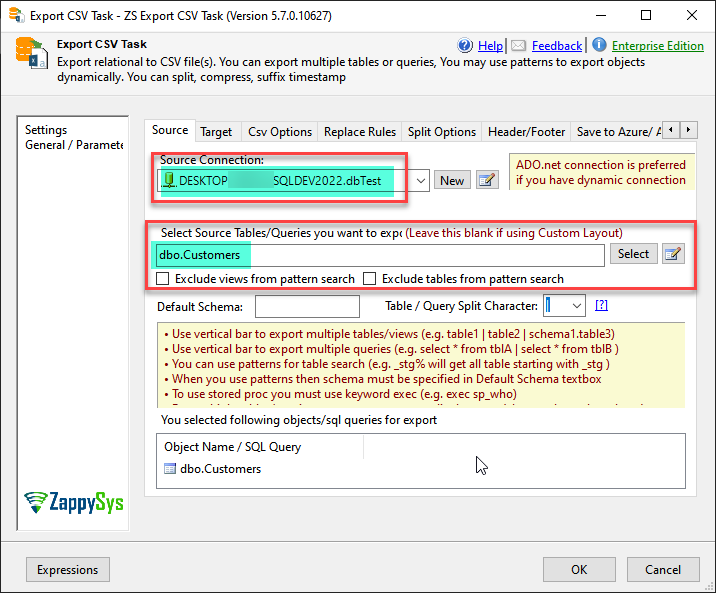Show tabs further right with arrow
The height and width of the screenshot is (593, 716).
pos(689,130)
